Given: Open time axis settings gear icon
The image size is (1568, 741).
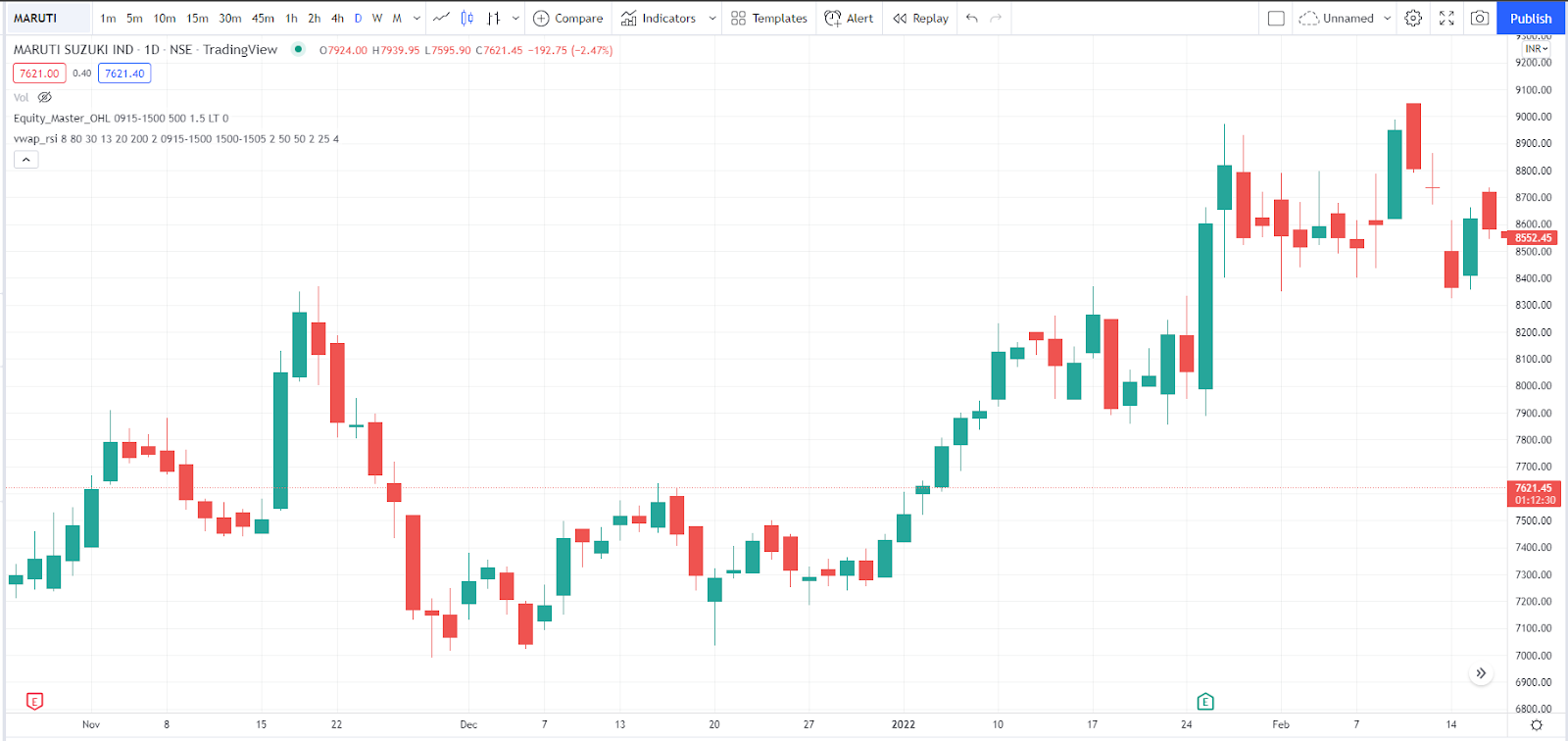Looking at the screenshot, I should (x=1537, y=725).
